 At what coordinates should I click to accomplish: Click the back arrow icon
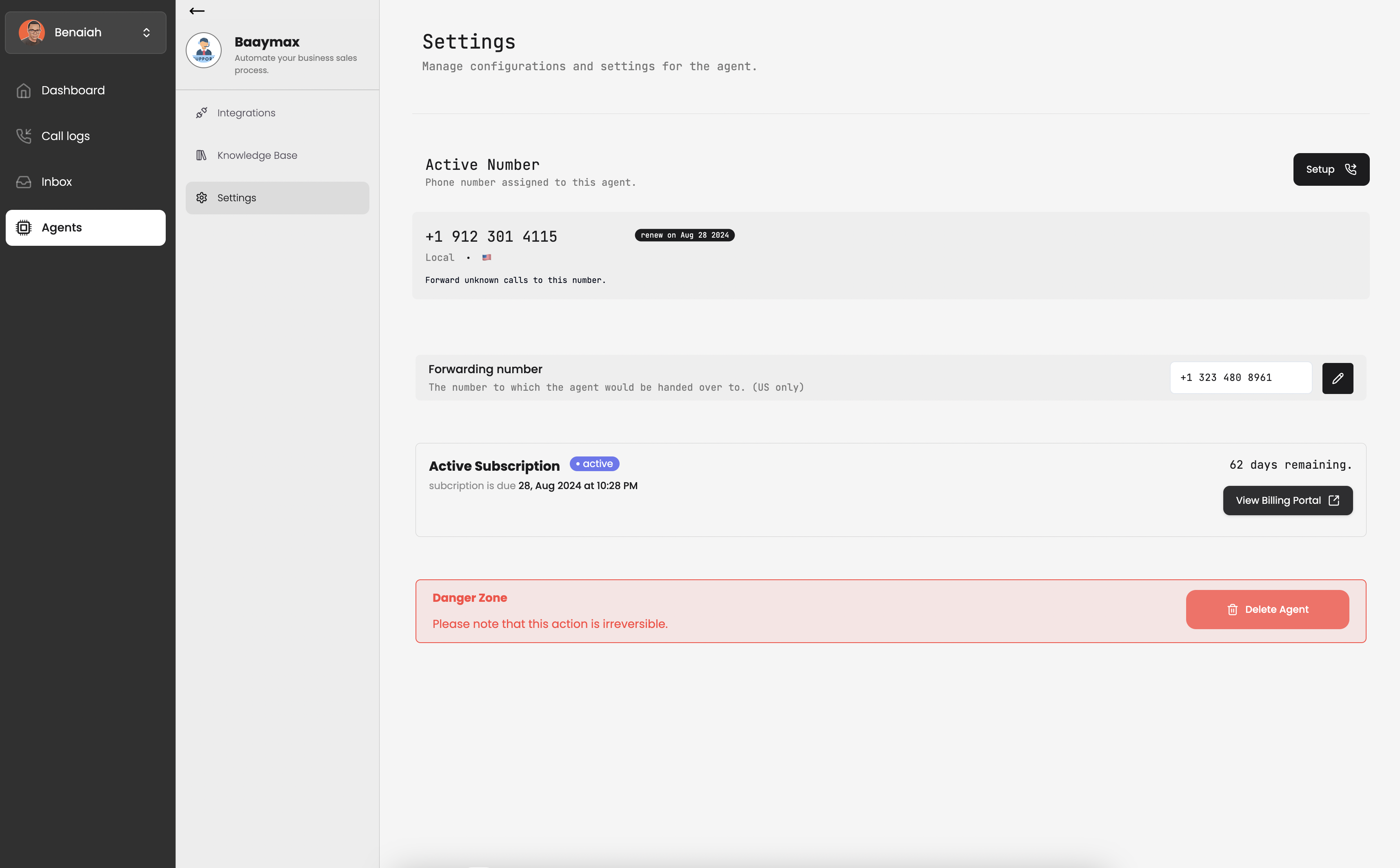pyautogui.click(x=197, y=11)
